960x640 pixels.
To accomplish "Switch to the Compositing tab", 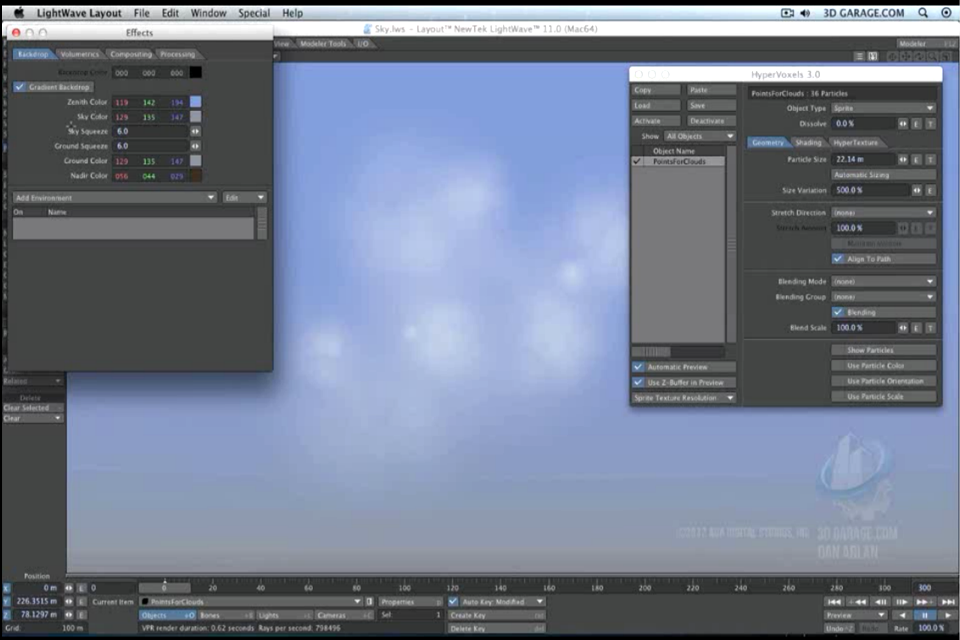I will (130, 54).
